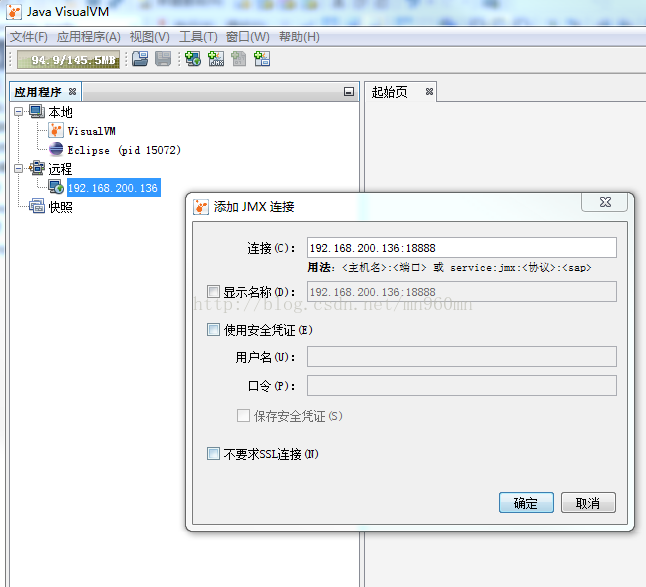The height and width of the screenshot is (587, 646).
Task: Click the snapshots icon beside 快照
Action: click(x=37, y=206)
